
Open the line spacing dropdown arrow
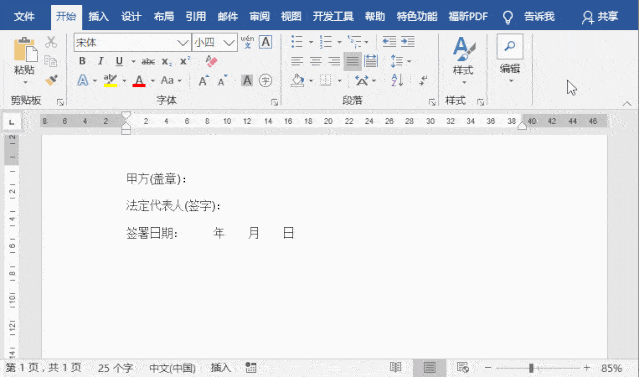(409, 62)
